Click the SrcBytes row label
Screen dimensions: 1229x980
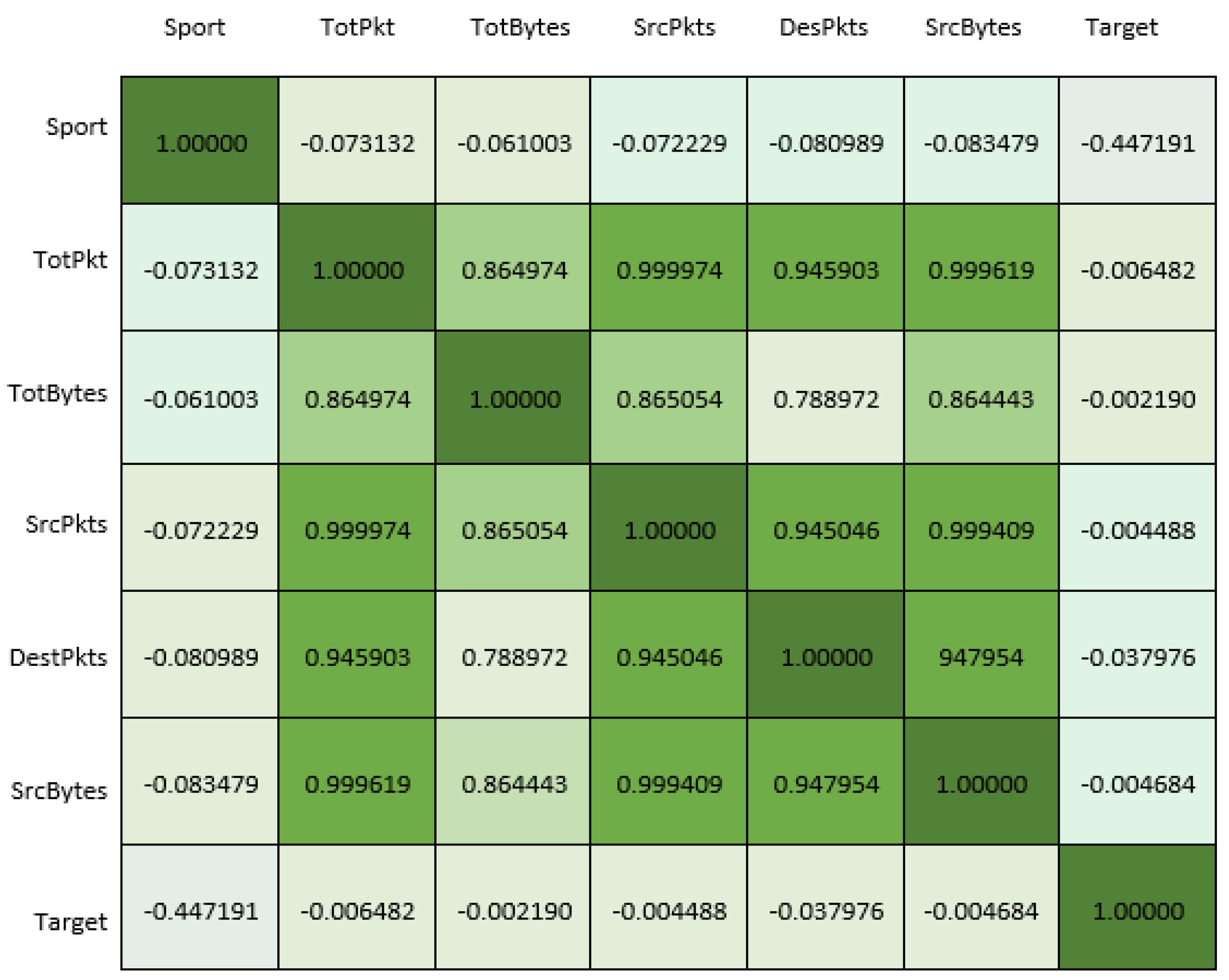tap(59, 791)
